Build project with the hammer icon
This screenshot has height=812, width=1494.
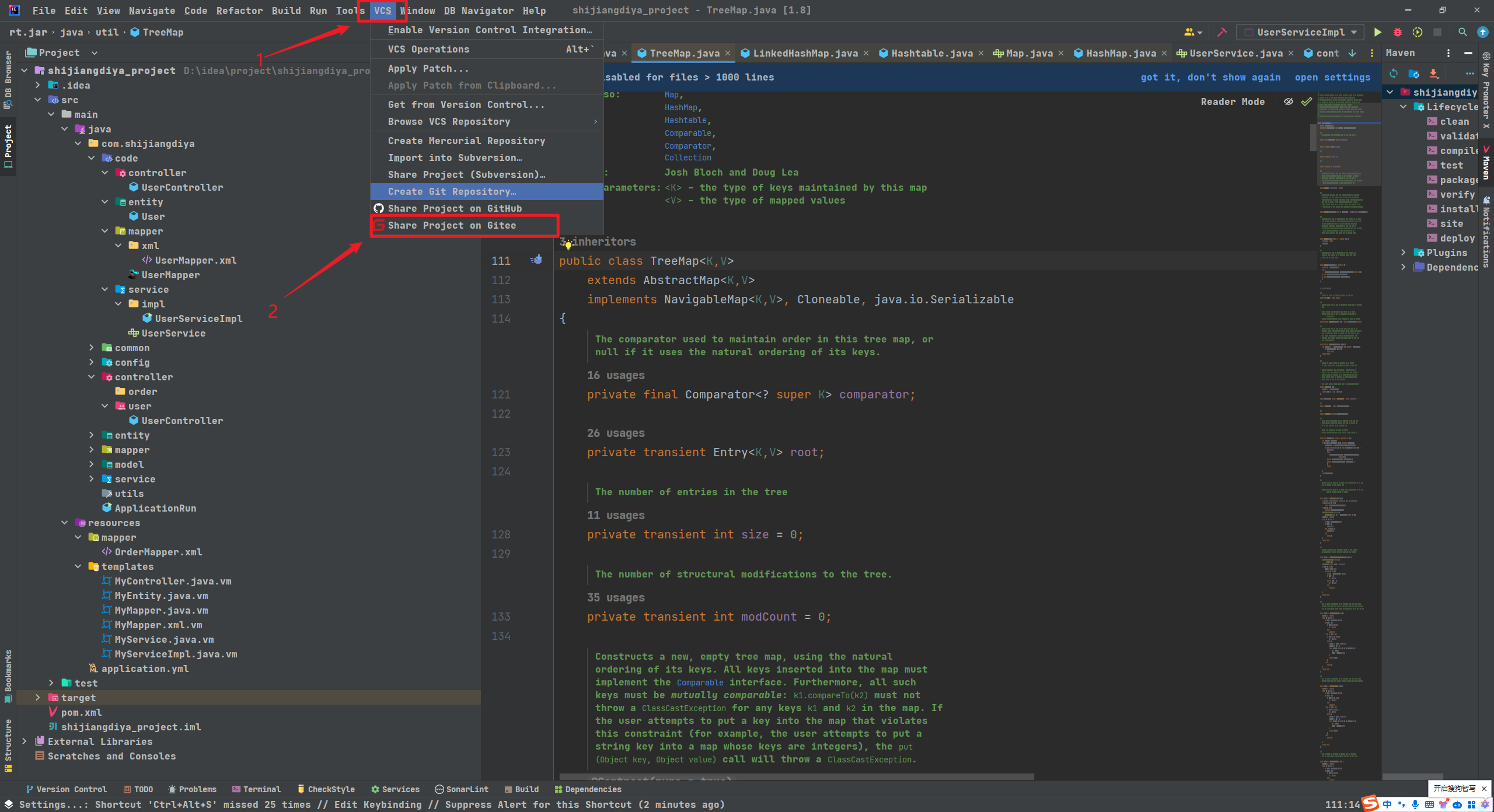1222,32
